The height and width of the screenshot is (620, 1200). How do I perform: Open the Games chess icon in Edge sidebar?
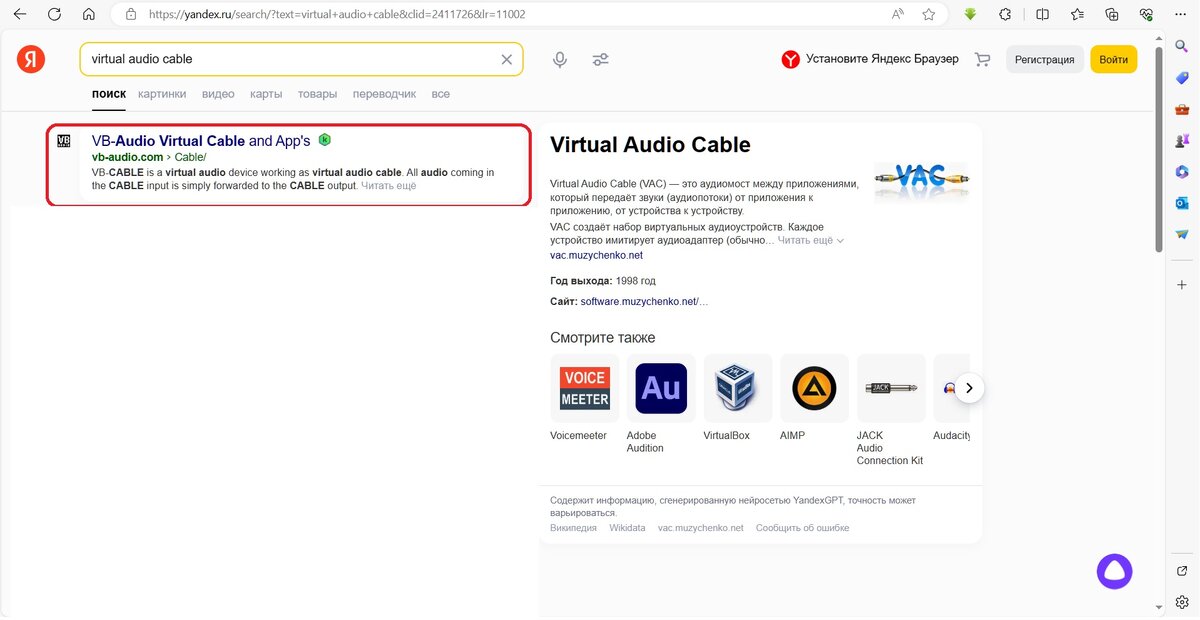click(1182, 140)
